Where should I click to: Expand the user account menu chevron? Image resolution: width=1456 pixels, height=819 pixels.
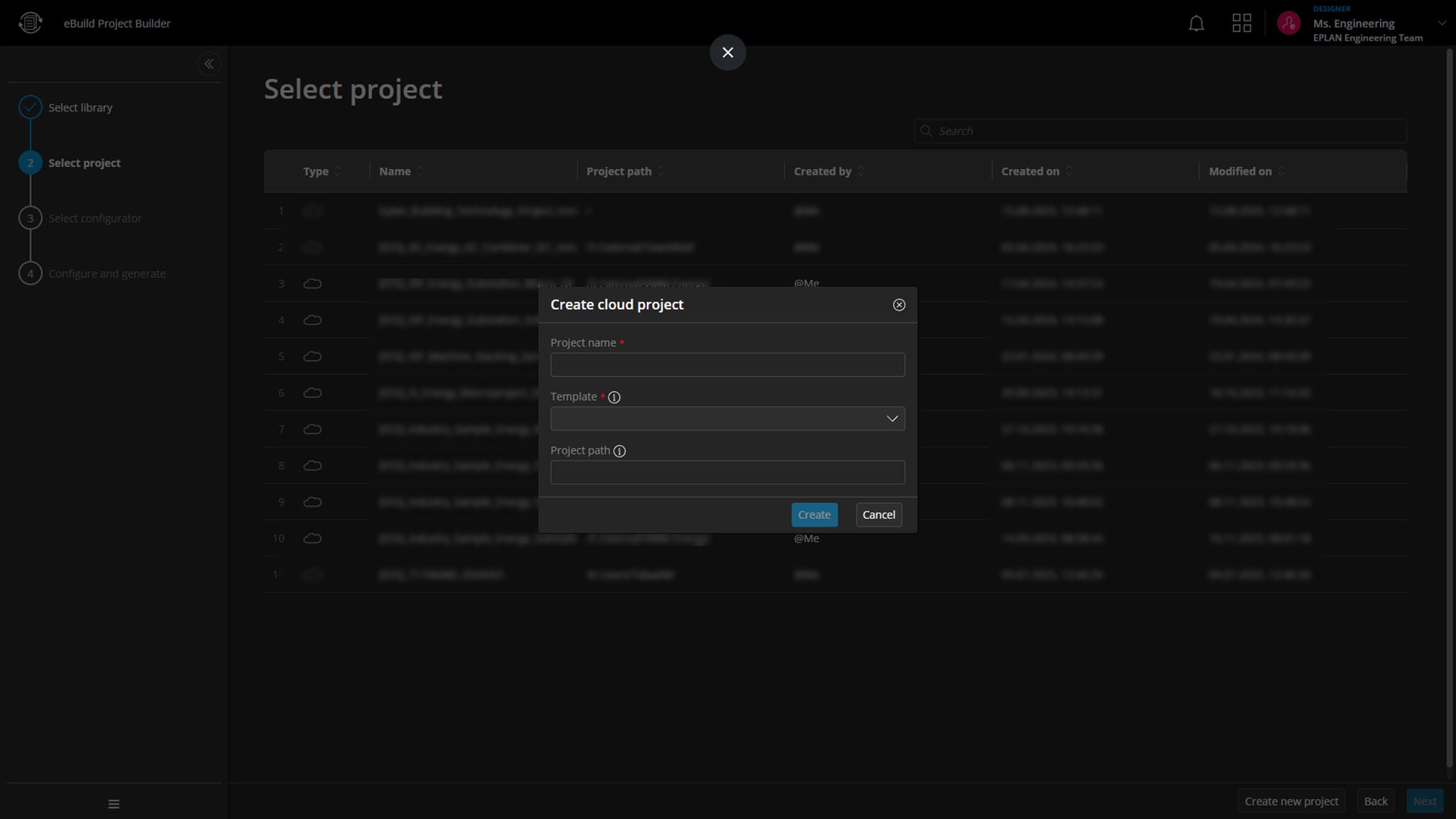pos(1442,23)
